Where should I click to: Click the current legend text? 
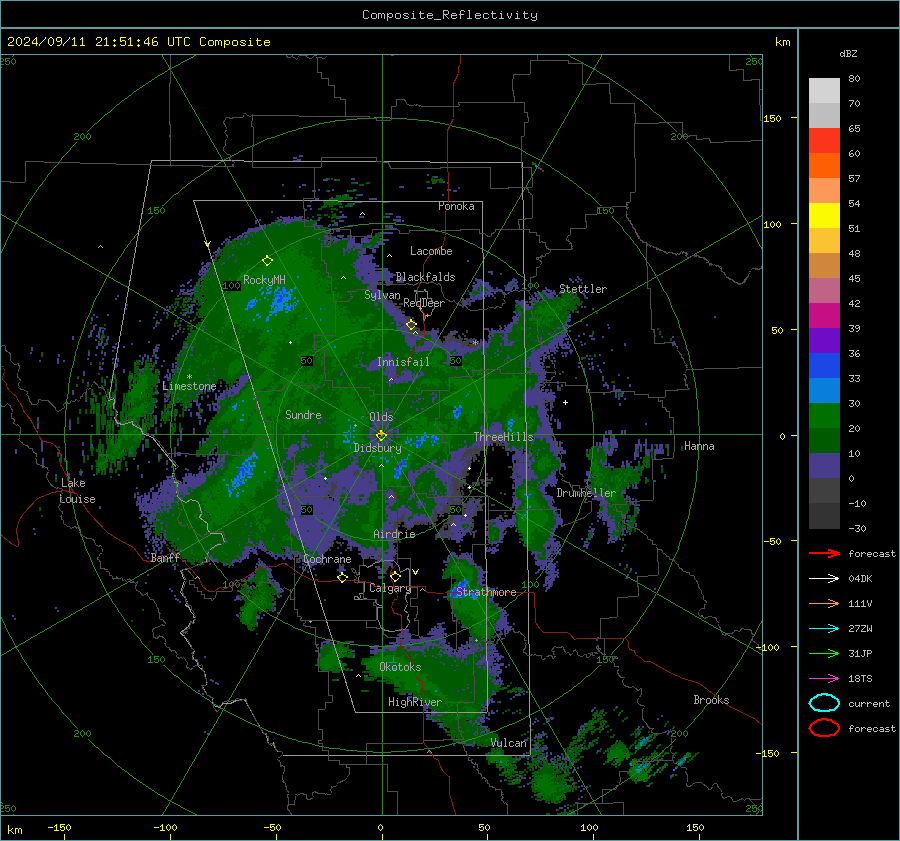869,703
